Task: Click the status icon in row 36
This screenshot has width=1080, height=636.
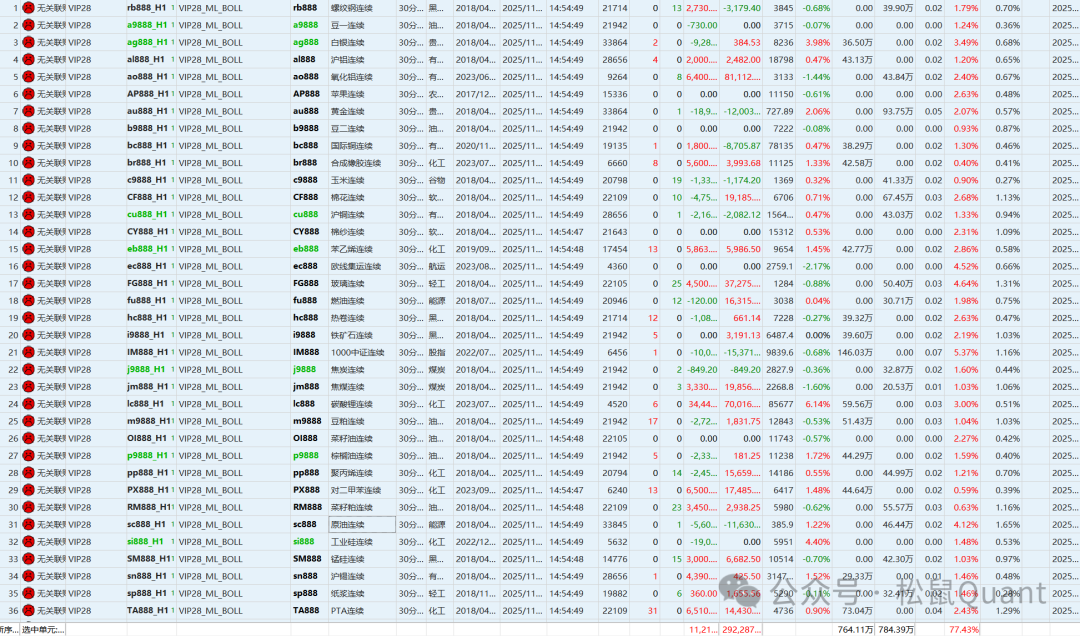Action: tap(28, 611)
